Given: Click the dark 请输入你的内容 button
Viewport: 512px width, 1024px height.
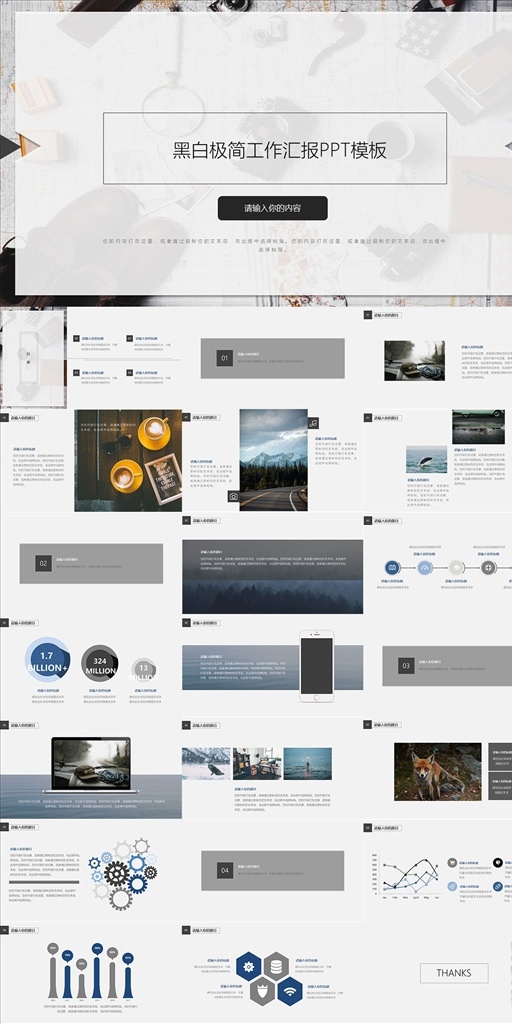Looking at the screenshot, I should pyautogui.click(x=272, y=208).
